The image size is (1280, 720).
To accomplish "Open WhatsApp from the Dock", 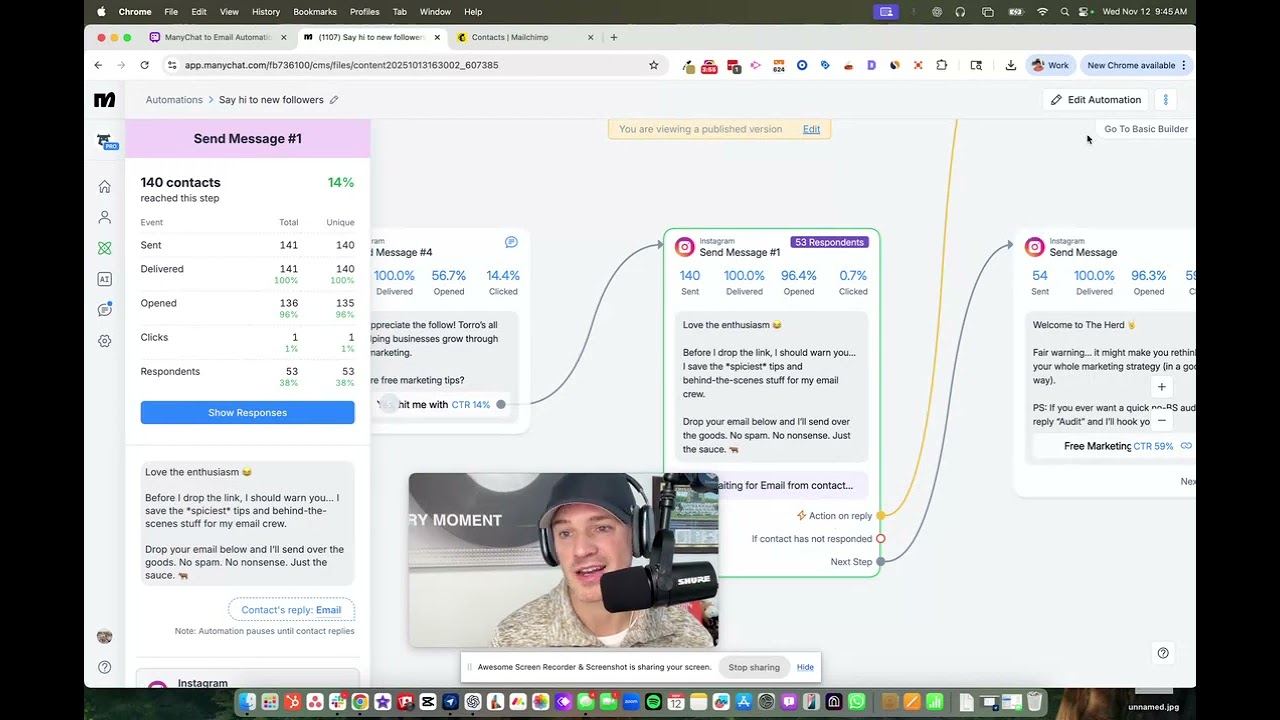I will (856, 702).
